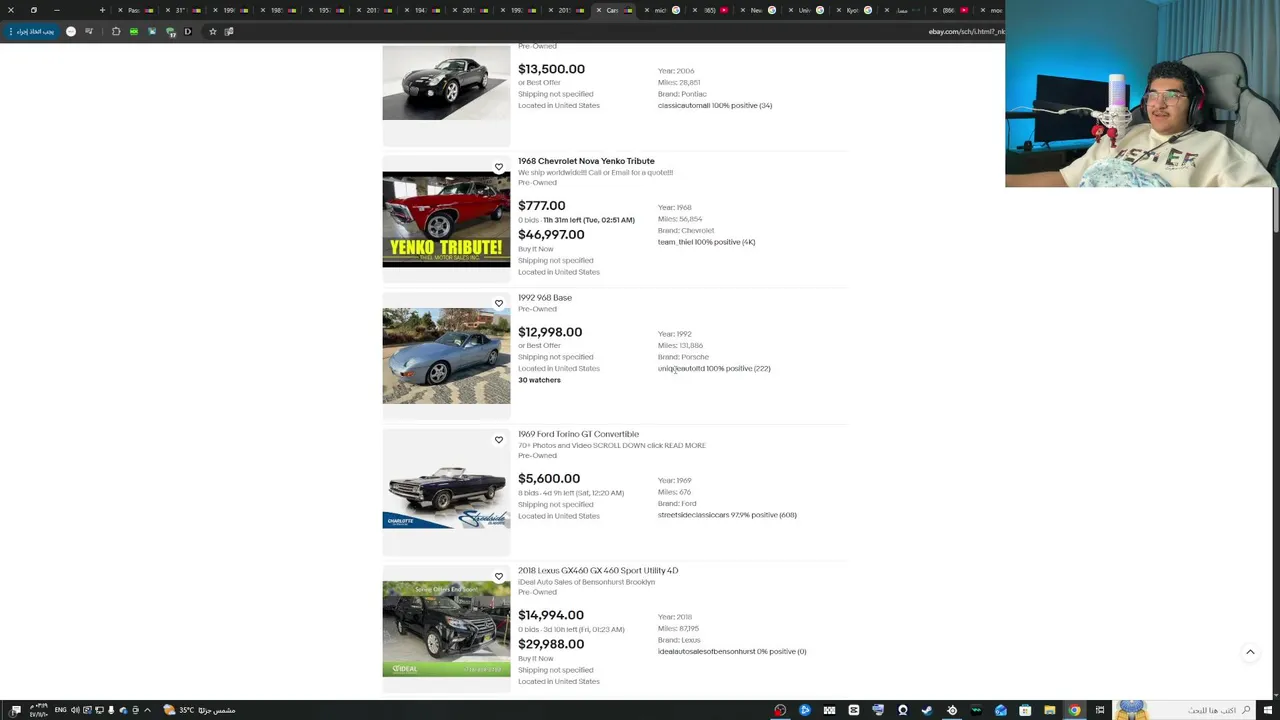Viewport: 1280px width, 720px height.
Task: Click seller team_thiel 100% positive text
Action: point(706,242)
